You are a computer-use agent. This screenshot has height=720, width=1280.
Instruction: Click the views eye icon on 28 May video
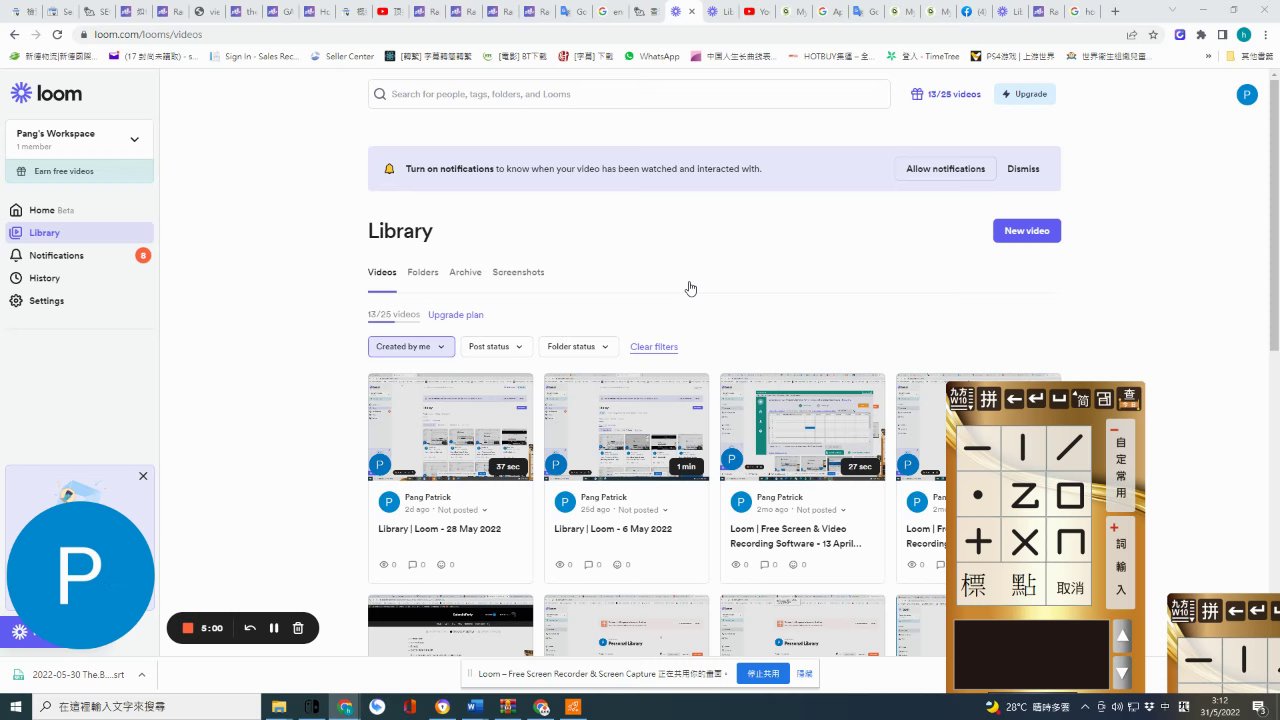[384, 565]
